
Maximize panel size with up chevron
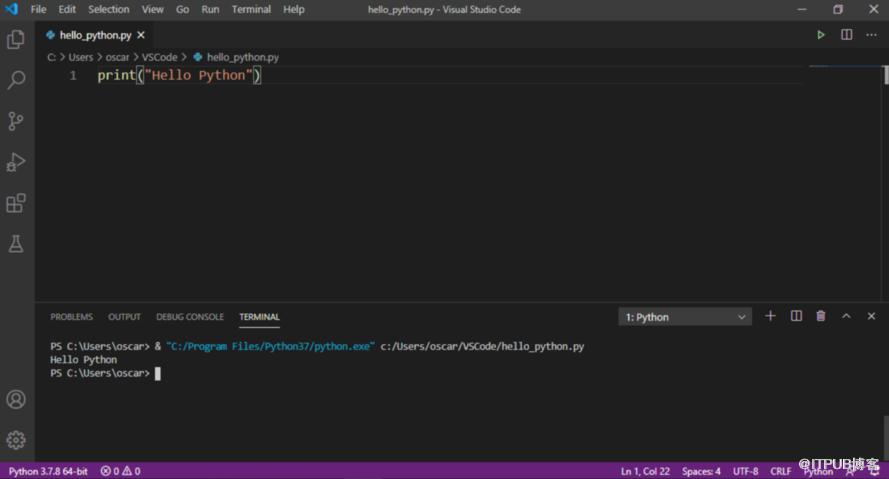point(846,316)
